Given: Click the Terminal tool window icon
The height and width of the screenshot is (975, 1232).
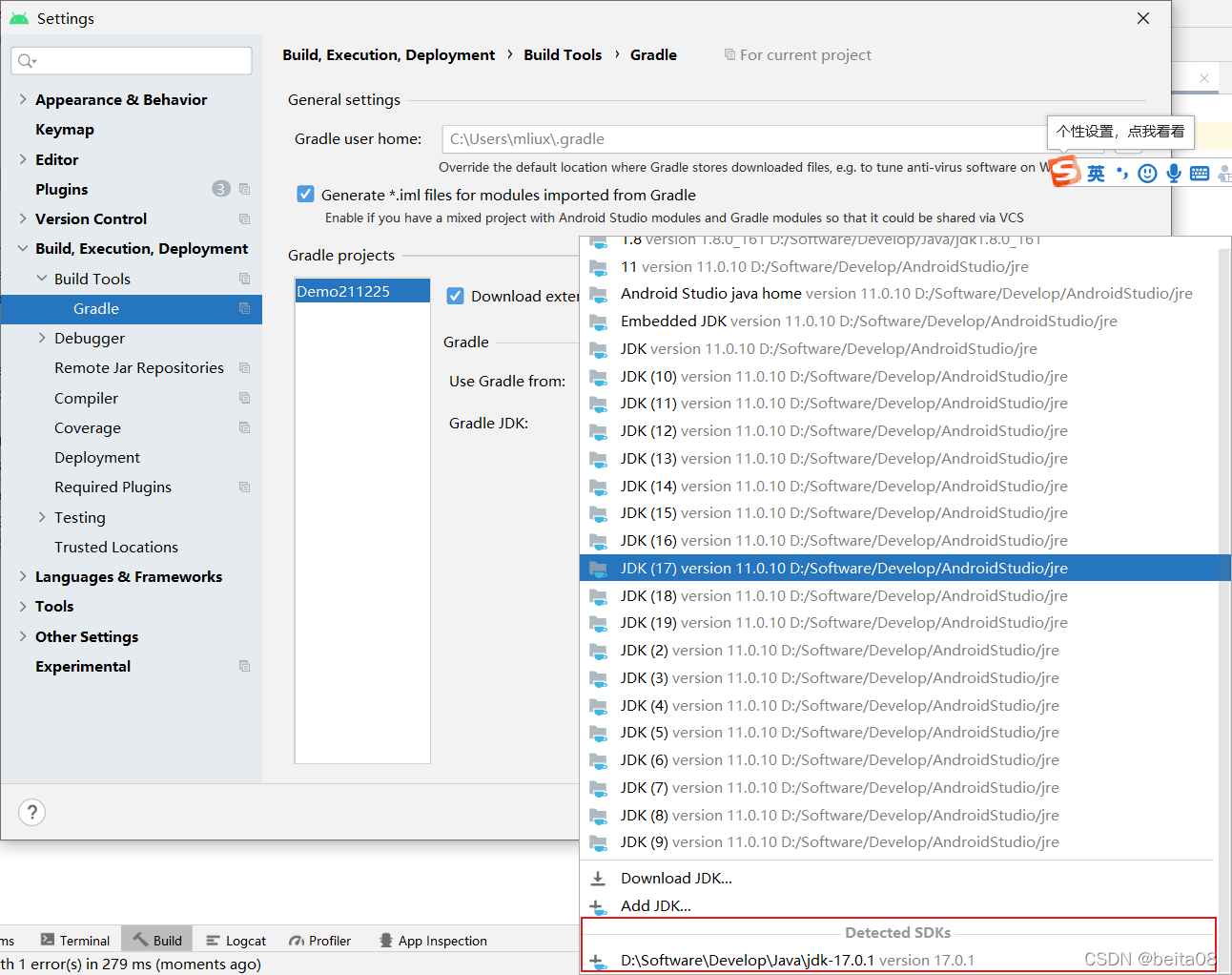Looking at the screenshot, I should 48,940.
